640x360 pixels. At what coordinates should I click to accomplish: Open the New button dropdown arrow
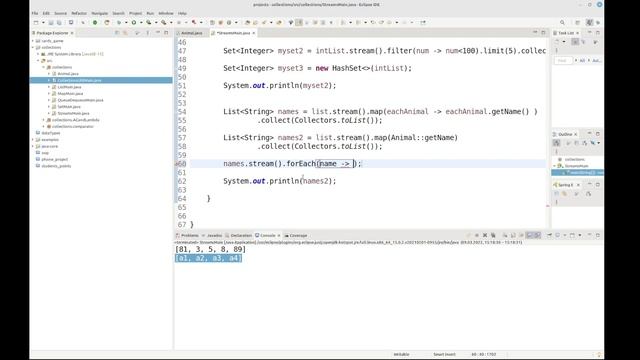coord(43,22)
